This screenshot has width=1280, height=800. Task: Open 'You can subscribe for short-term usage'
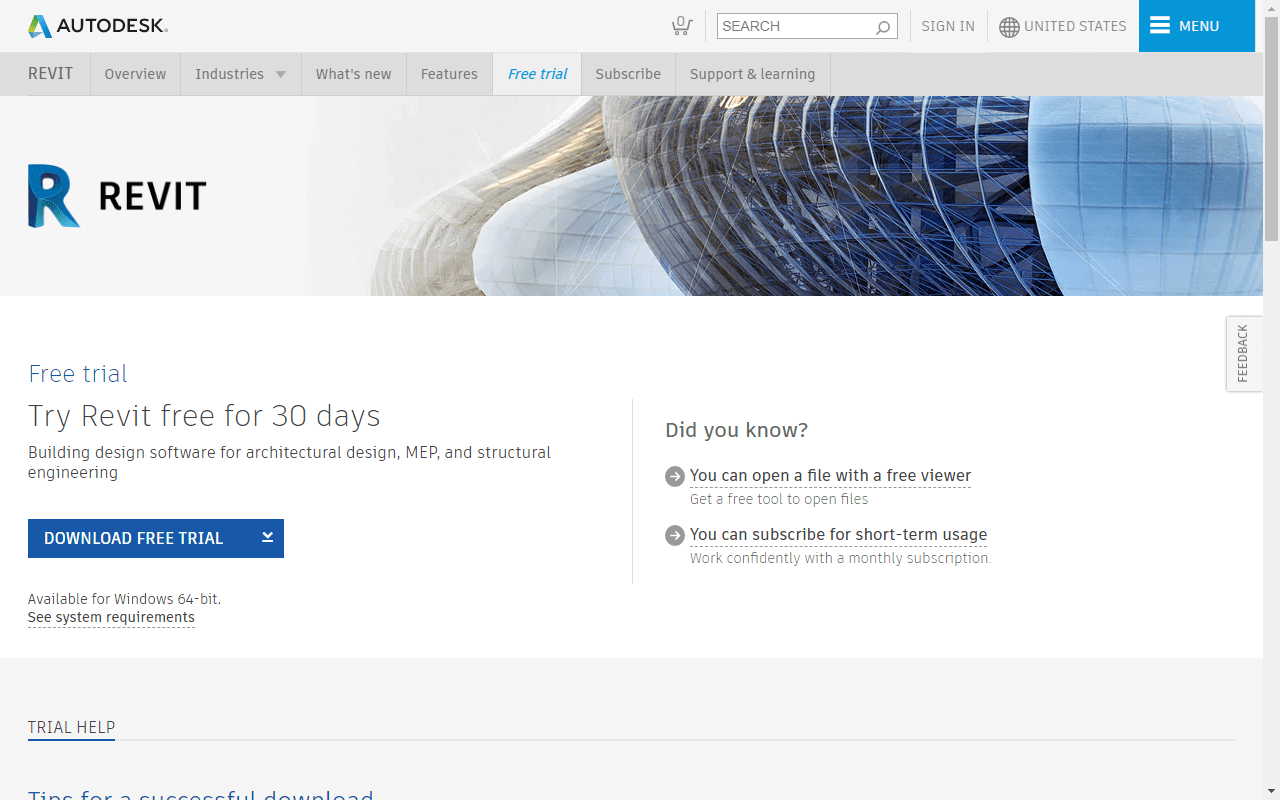[838, 535]
